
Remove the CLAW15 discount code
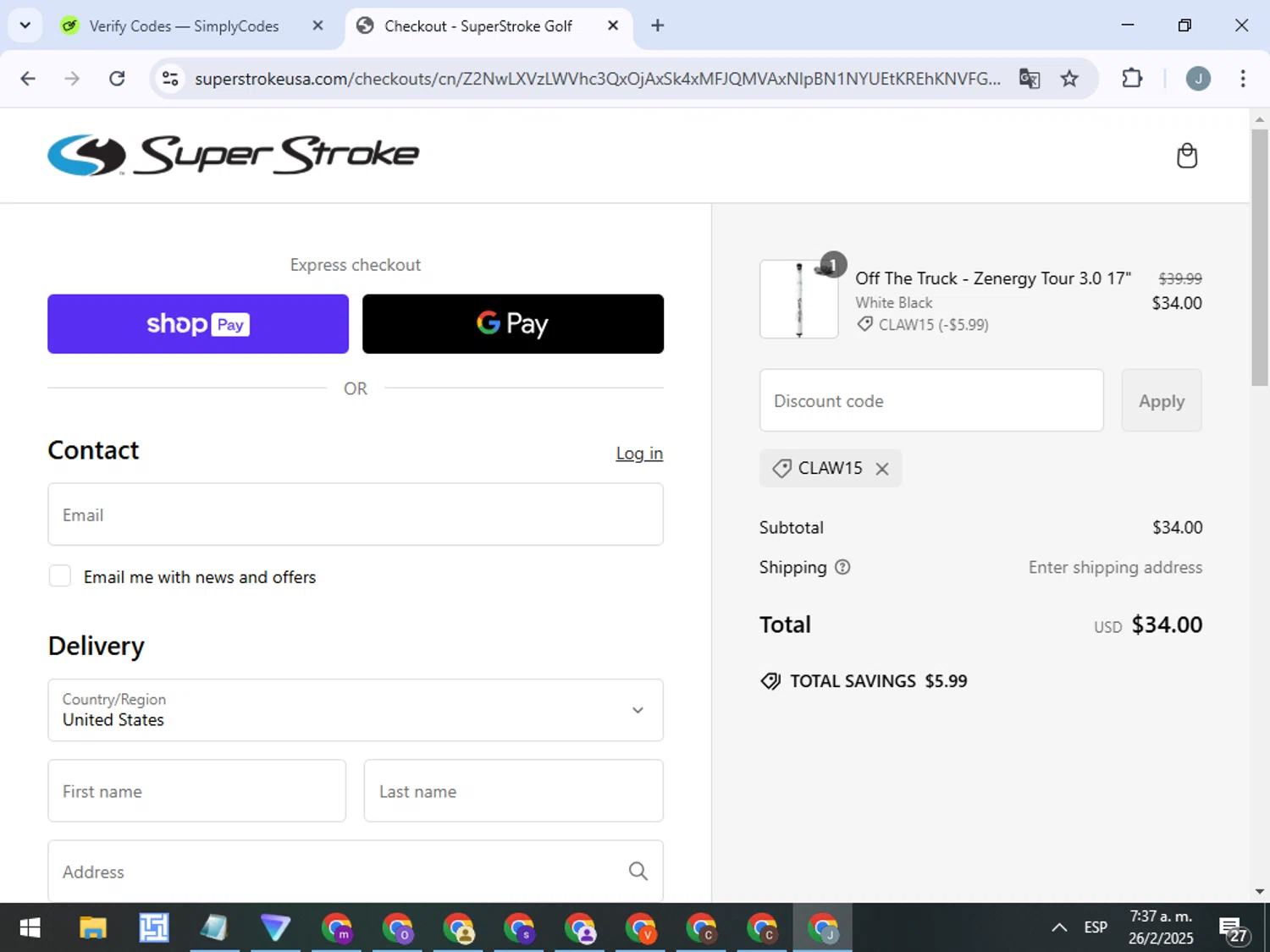click(x=882, y=469)
